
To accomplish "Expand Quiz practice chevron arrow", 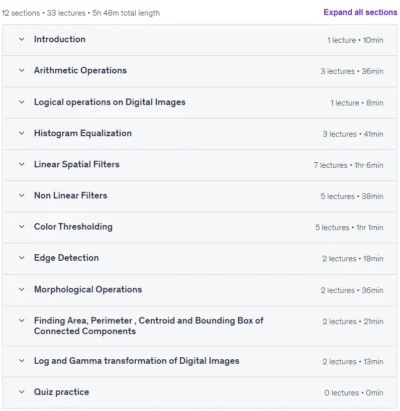I will pos(22,392).
